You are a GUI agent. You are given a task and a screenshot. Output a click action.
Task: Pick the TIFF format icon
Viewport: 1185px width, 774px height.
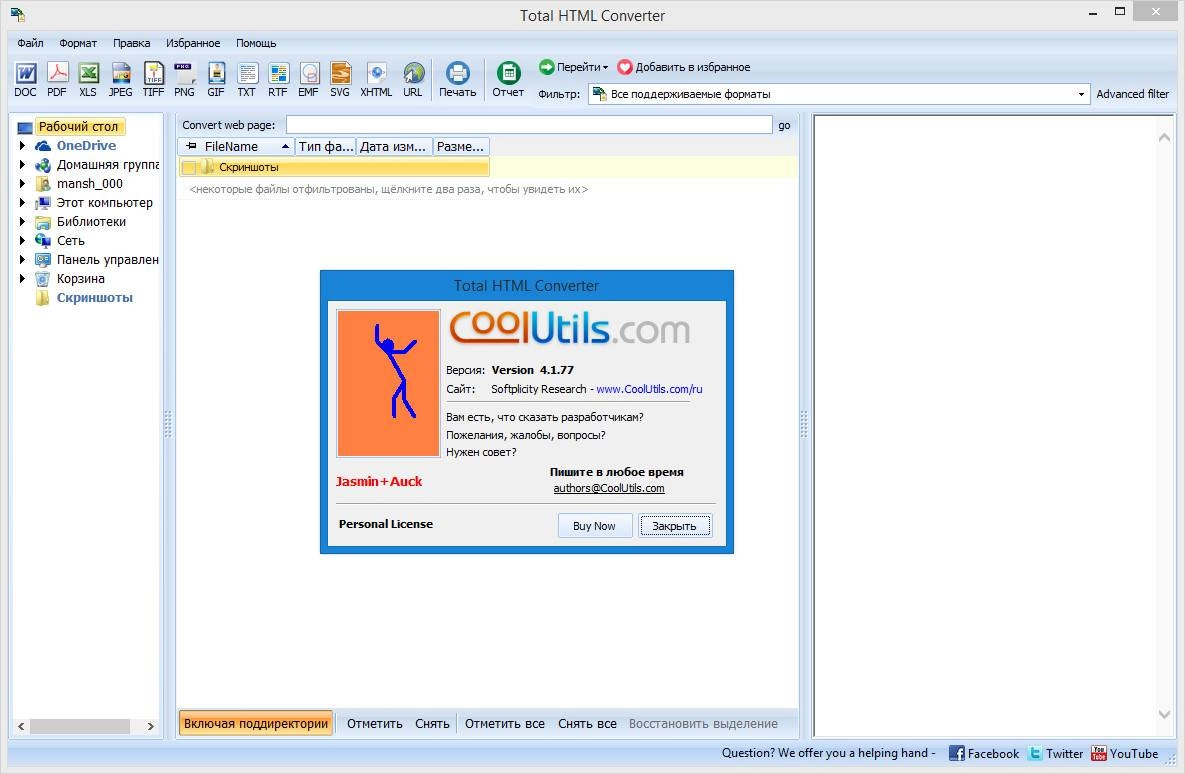pyautogui.click(x=153, y=79)
